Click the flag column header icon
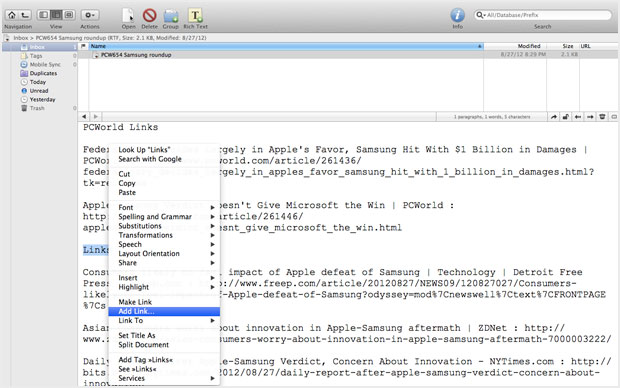This screenshot has width=620, height=388. 83,46
